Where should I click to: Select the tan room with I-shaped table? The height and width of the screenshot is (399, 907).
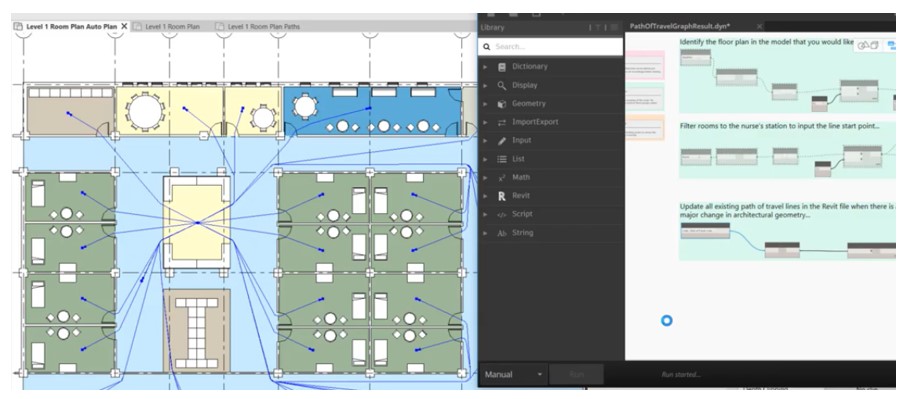point(197,331)
